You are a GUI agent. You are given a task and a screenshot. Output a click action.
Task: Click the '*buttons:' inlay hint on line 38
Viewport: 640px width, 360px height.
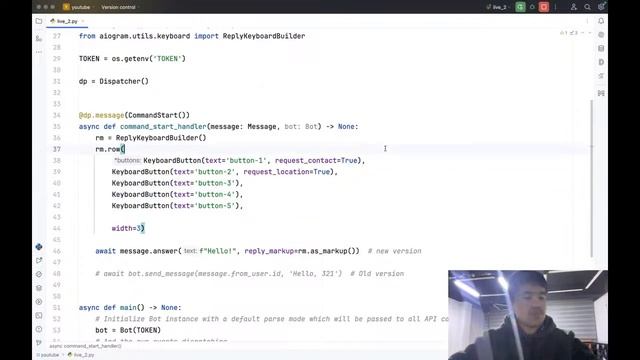pos(127,160)
